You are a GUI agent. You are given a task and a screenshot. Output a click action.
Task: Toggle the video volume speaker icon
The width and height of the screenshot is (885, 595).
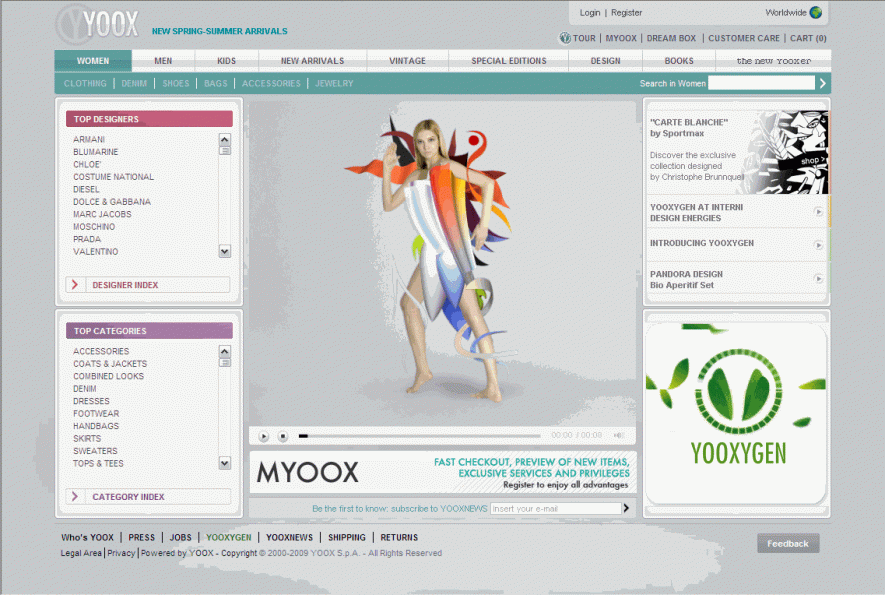(x=619, y=436)
